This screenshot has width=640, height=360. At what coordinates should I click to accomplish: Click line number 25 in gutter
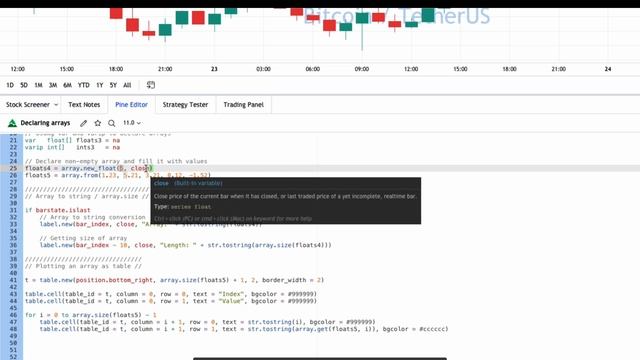point(13,168)
